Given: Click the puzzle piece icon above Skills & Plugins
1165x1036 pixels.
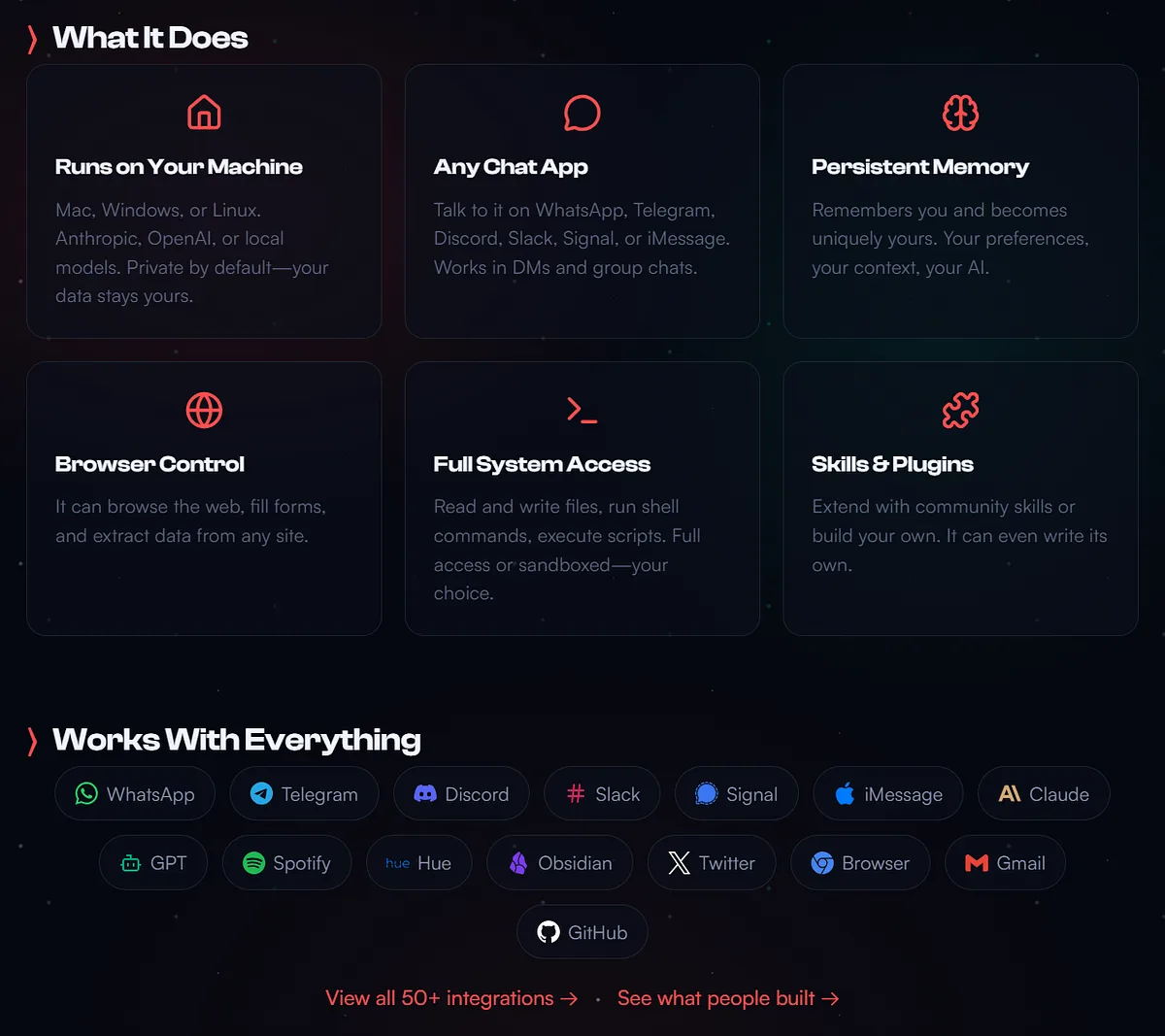Looking at the screenshot, I should coord(960,411).
